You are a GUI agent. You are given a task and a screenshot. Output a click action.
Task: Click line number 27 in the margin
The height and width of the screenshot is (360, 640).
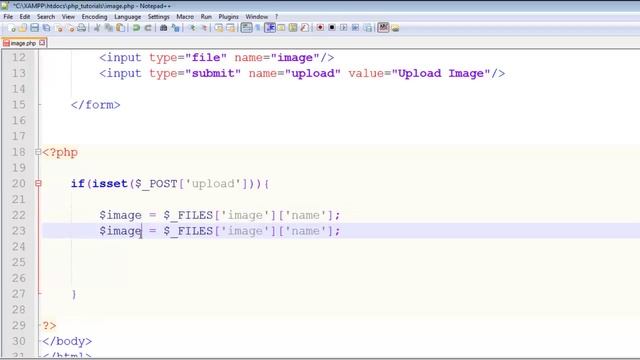click(x=18, y=294)
